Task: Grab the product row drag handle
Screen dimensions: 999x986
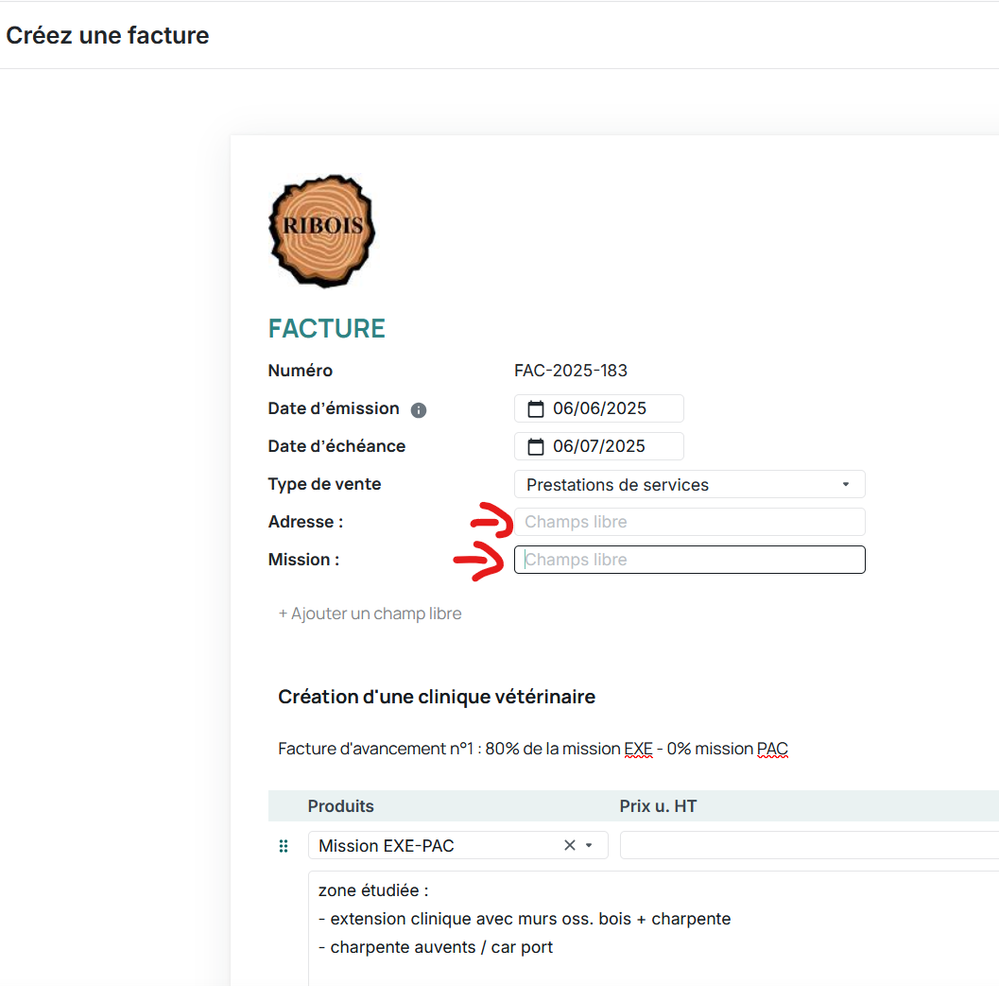Action: (283, 846)
